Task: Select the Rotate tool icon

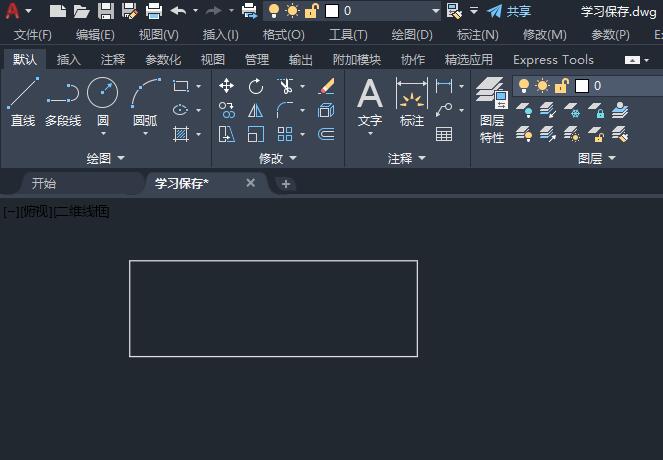Action: 256,86
